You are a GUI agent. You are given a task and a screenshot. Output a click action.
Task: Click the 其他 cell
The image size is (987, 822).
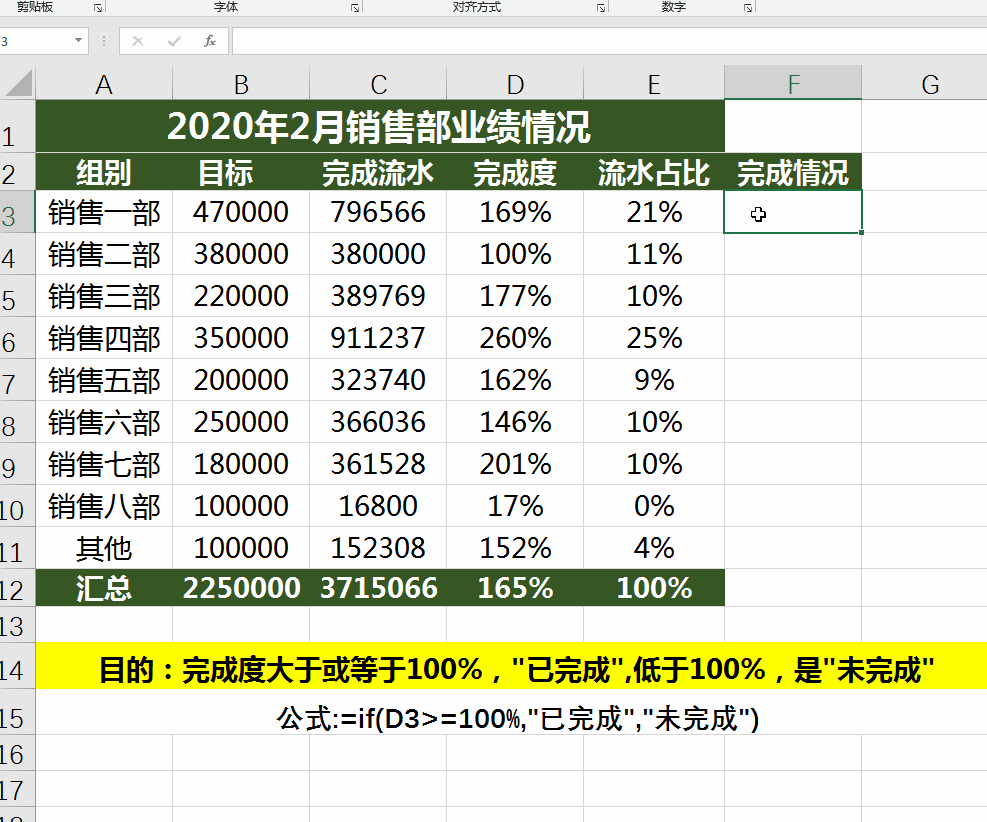(104, 548)
